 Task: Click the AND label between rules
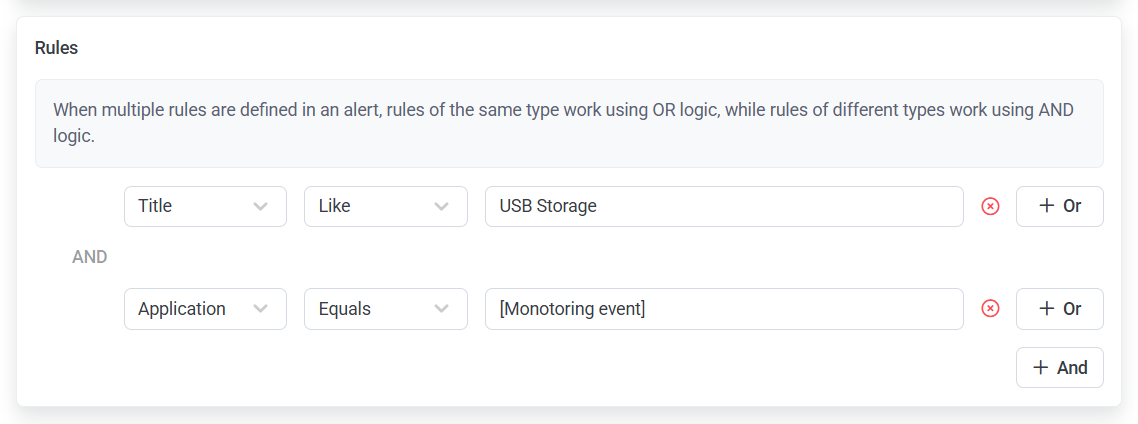point(90,257)
